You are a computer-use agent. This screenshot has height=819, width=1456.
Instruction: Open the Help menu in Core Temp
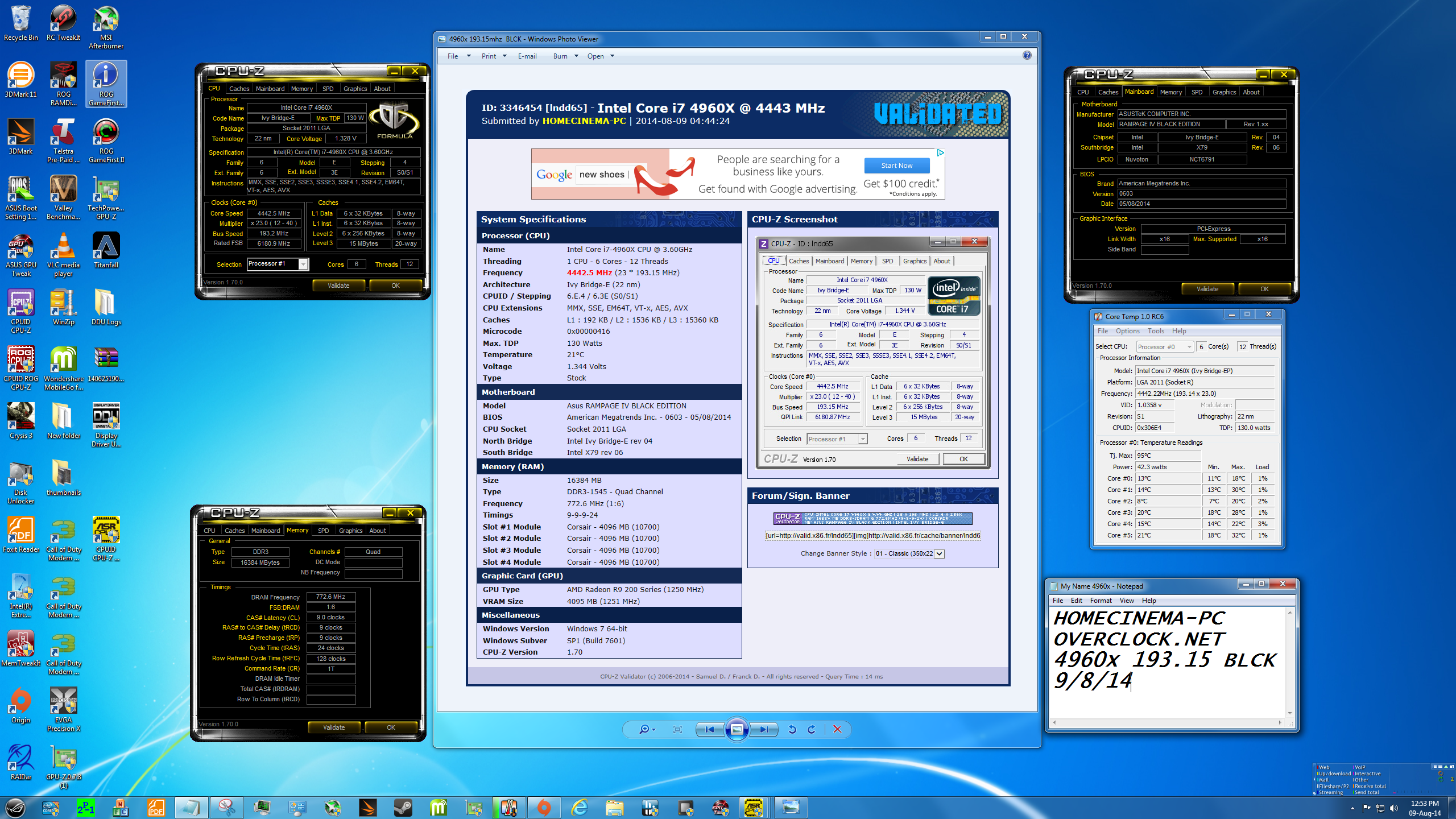coord(1179,331)
